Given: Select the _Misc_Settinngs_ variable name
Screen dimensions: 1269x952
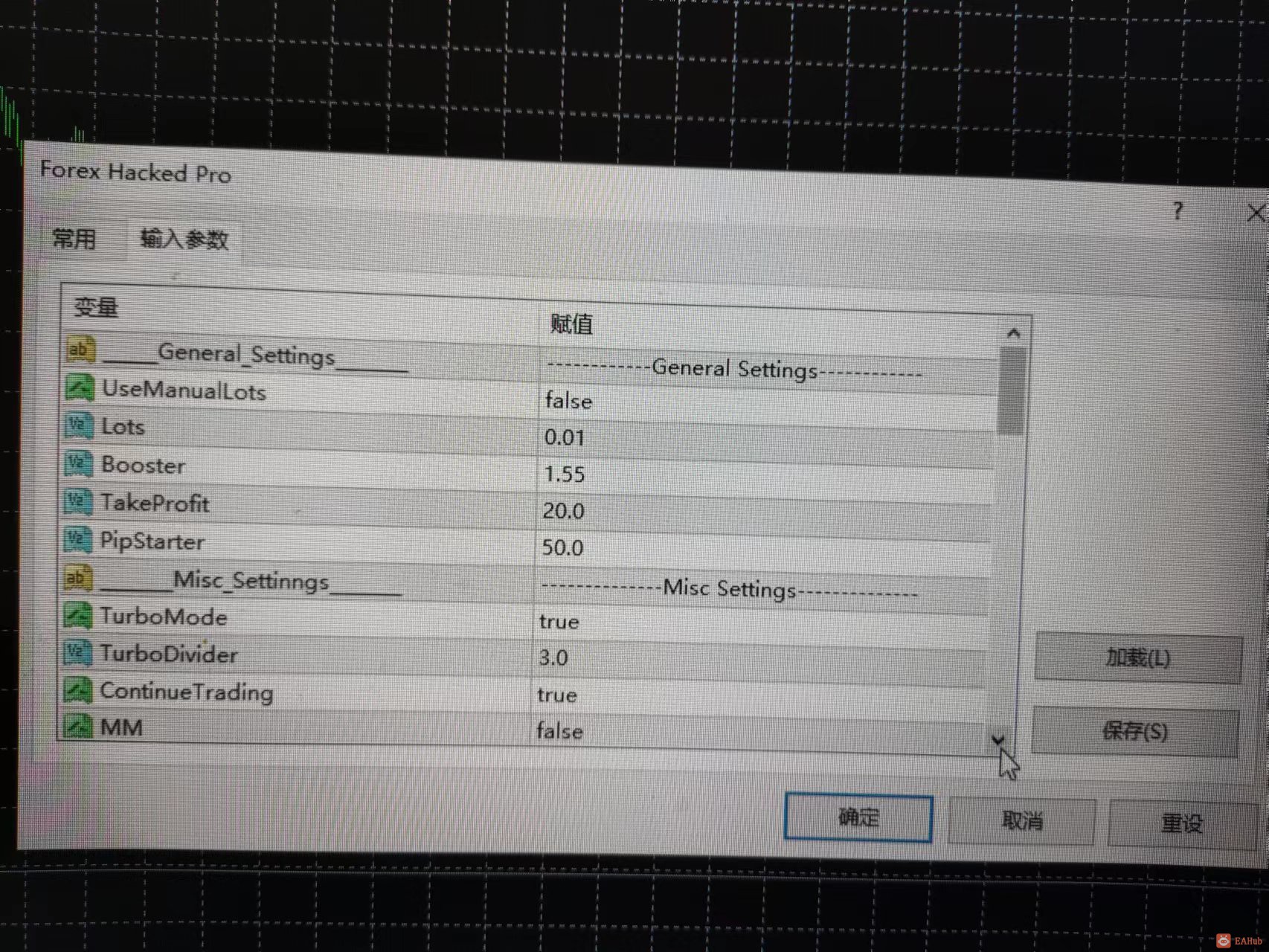Looking at the screenshot, I should point(251,581).
